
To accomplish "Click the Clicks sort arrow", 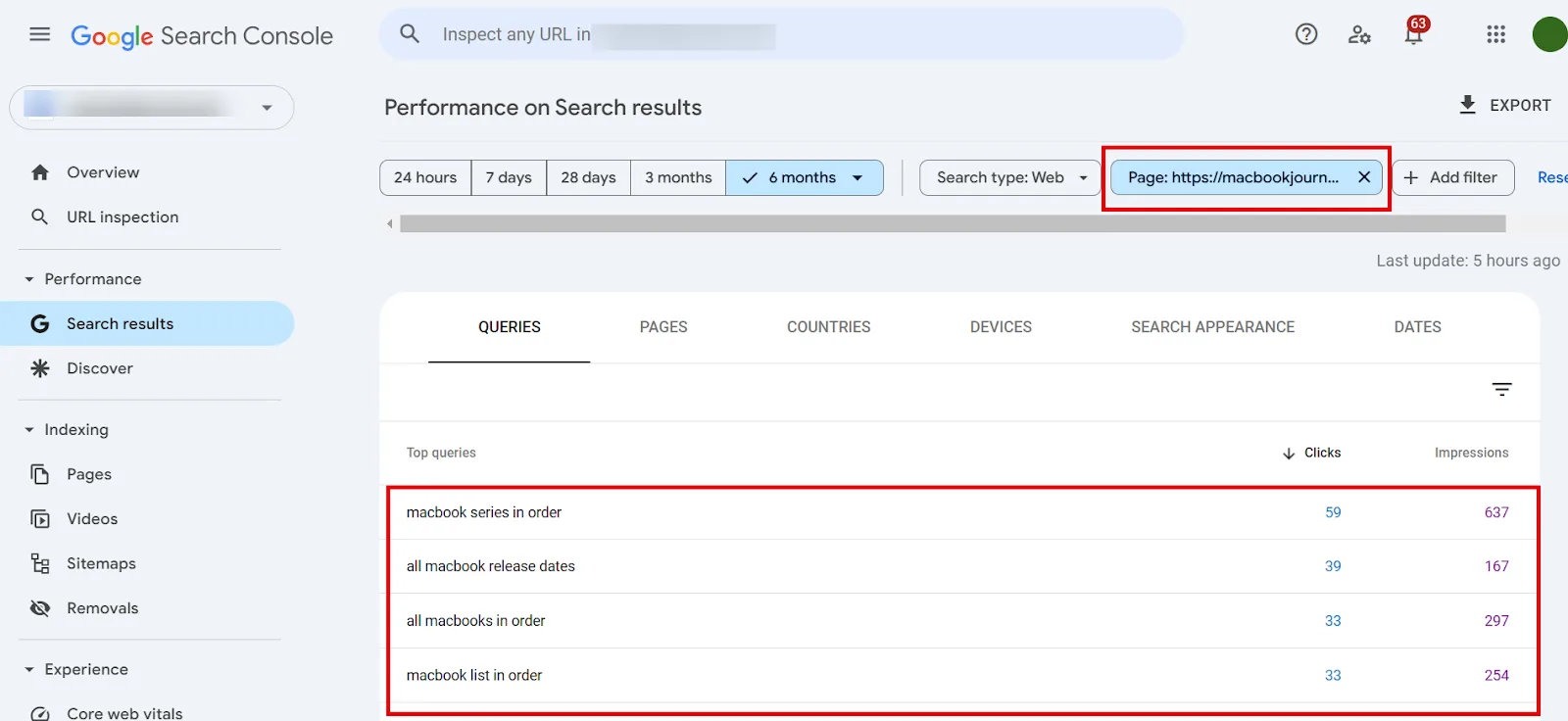I will coord(1289,453).
